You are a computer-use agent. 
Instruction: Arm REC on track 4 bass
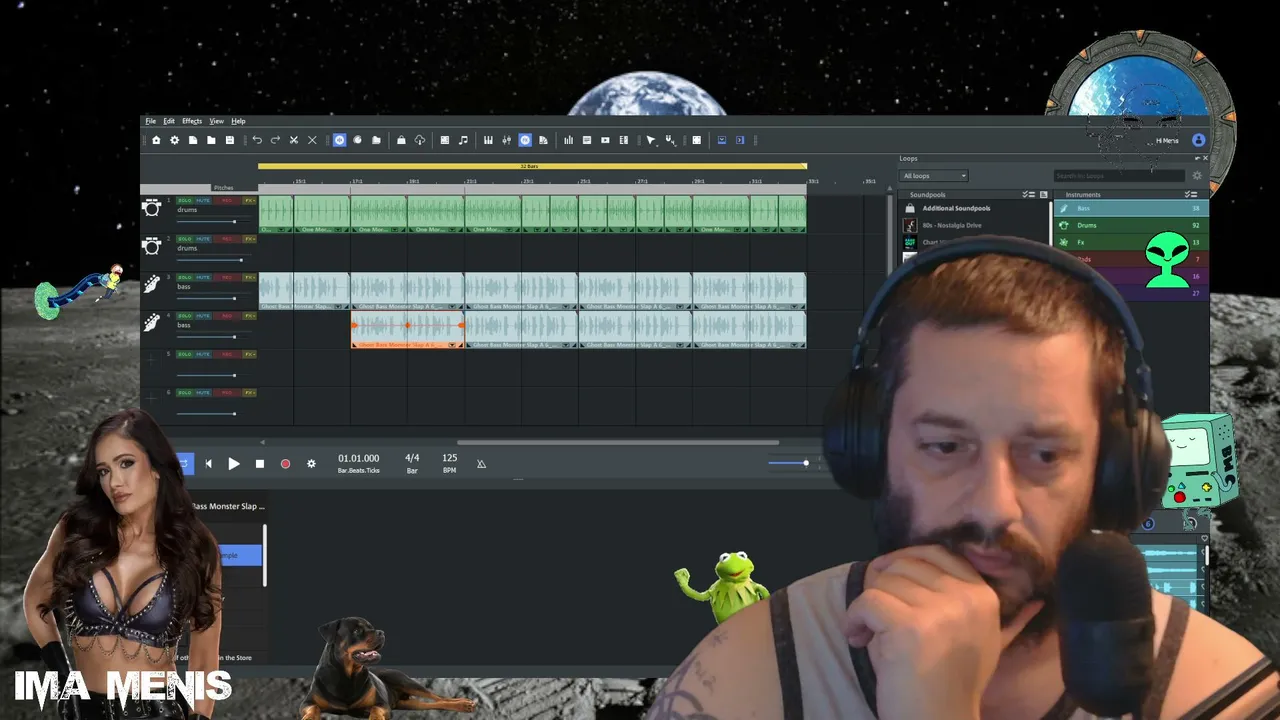click(x=226, y=316)
